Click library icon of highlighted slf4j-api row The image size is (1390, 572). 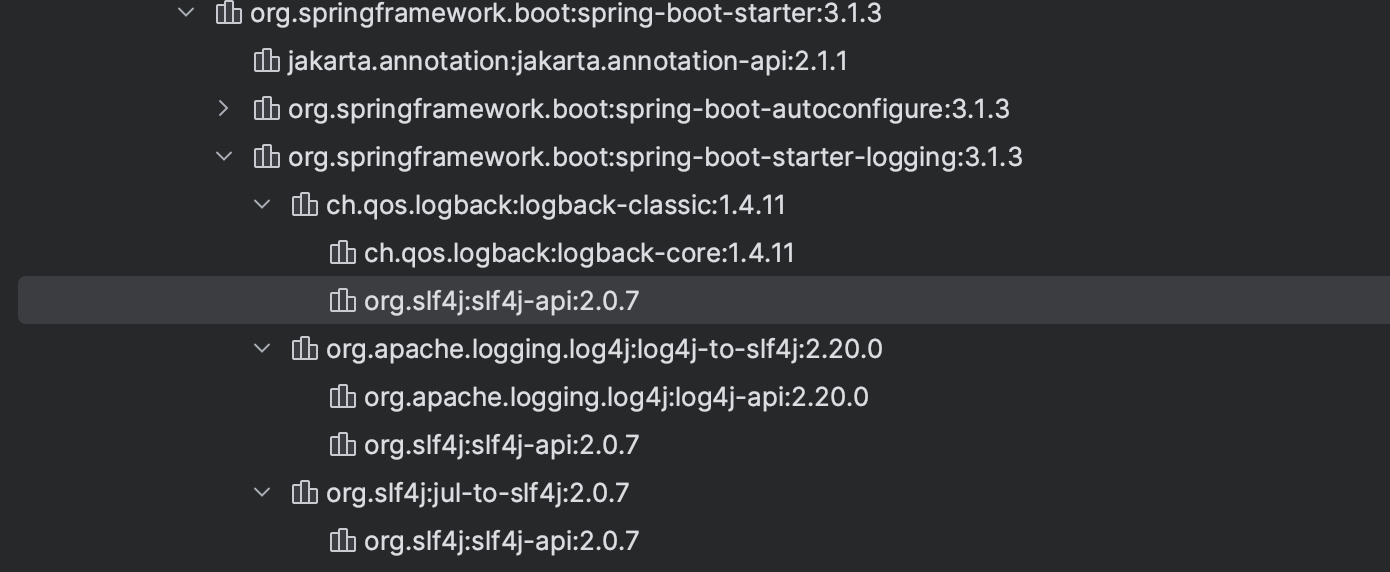(x=343, y=301)
